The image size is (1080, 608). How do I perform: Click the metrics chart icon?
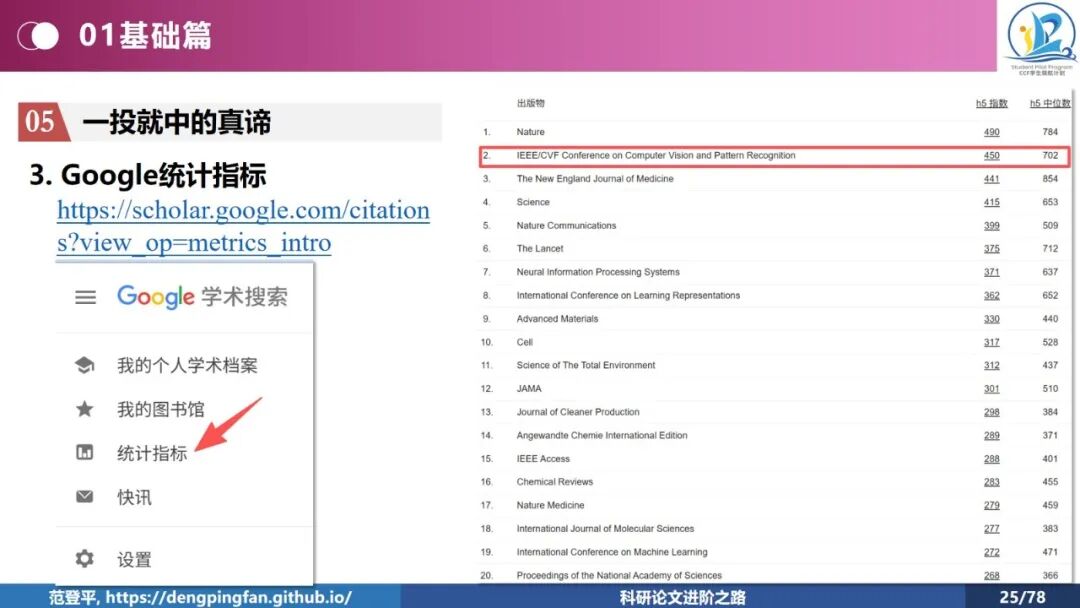(85, 452)
